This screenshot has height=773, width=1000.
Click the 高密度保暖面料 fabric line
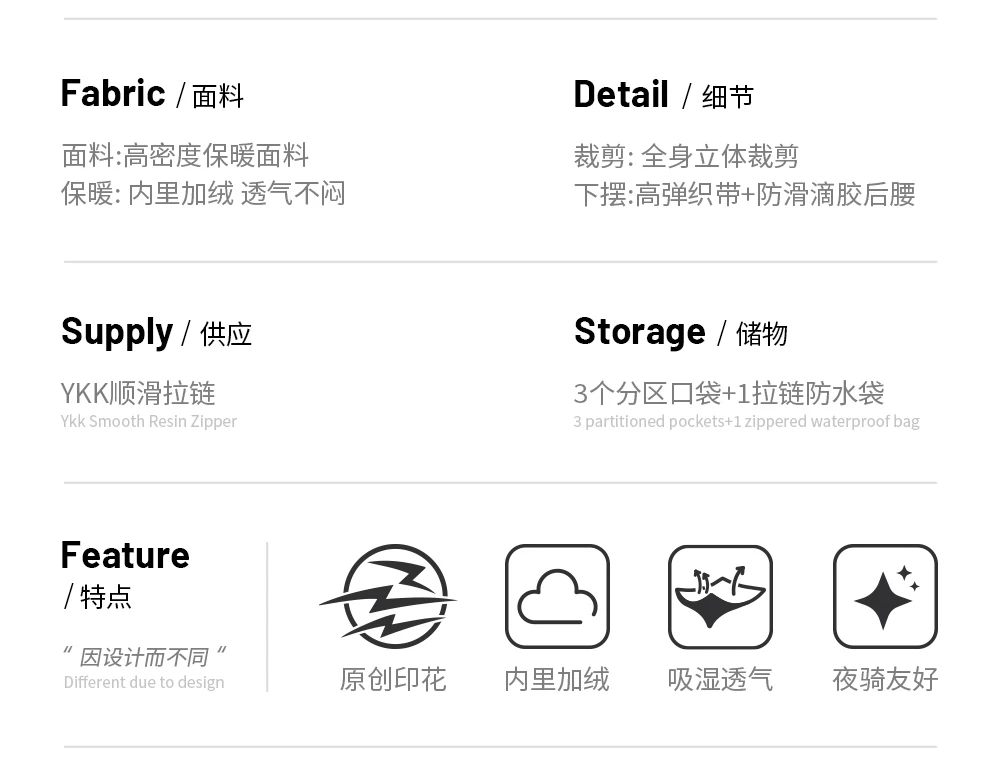click(x=185, y=156)
